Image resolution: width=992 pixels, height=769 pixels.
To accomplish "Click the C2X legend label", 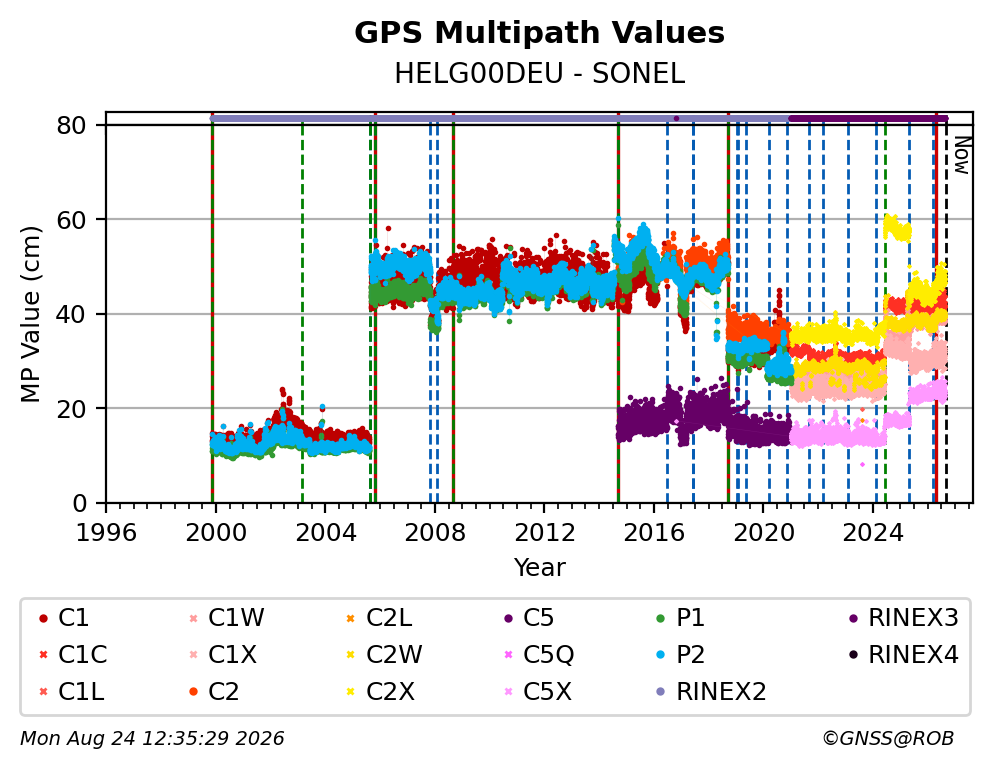I will click(390, 691).
